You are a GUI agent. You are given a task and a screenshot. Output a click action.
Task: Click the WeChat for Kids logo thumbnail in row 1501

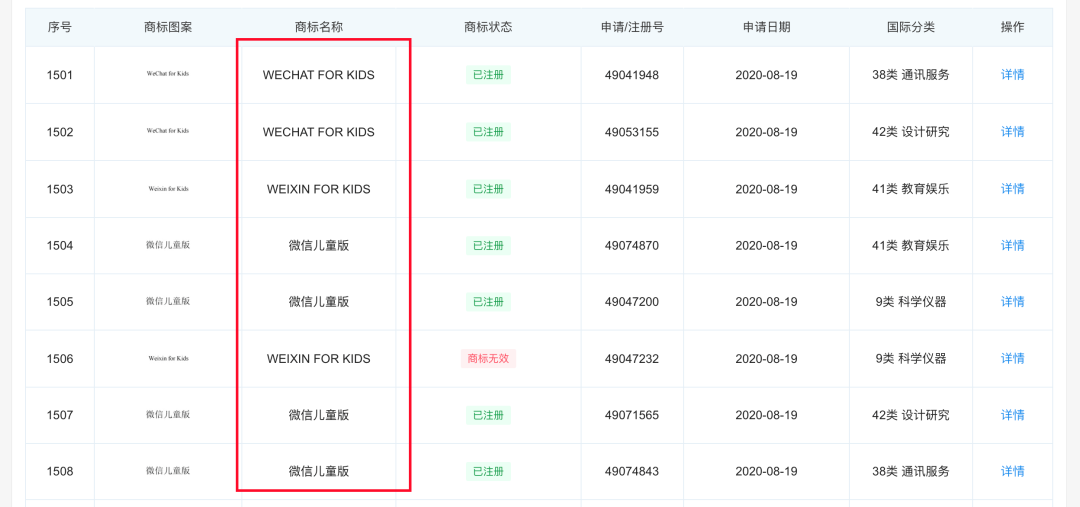click(x=168, y=73)
